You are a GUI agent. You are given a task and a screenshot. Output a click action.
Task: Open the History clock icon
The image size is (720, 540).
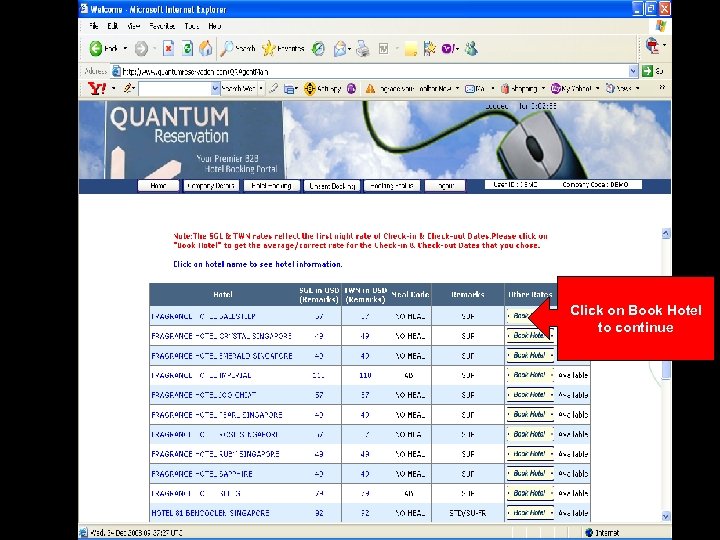pos(318,48)
